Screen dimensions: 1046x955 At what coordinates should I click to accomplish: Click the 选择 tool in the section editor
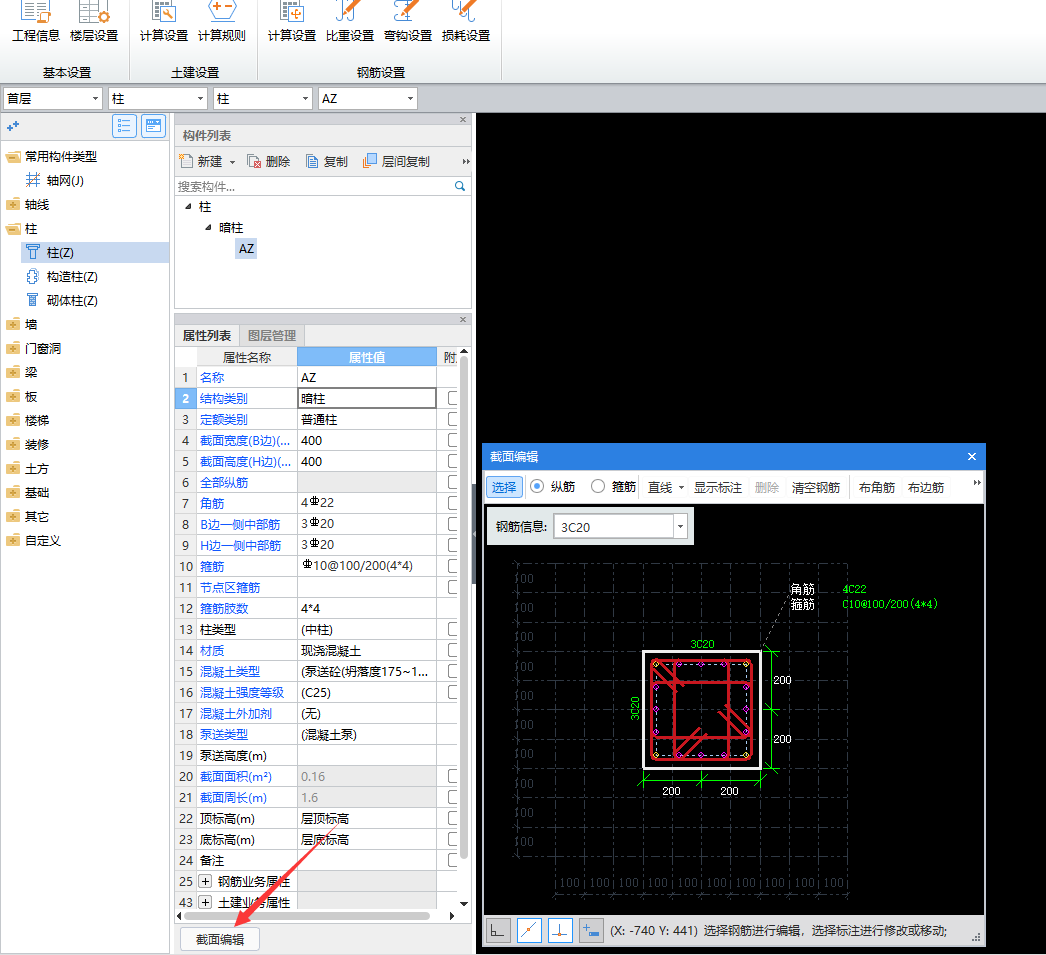pyautogui.click(x=504, y=488)
